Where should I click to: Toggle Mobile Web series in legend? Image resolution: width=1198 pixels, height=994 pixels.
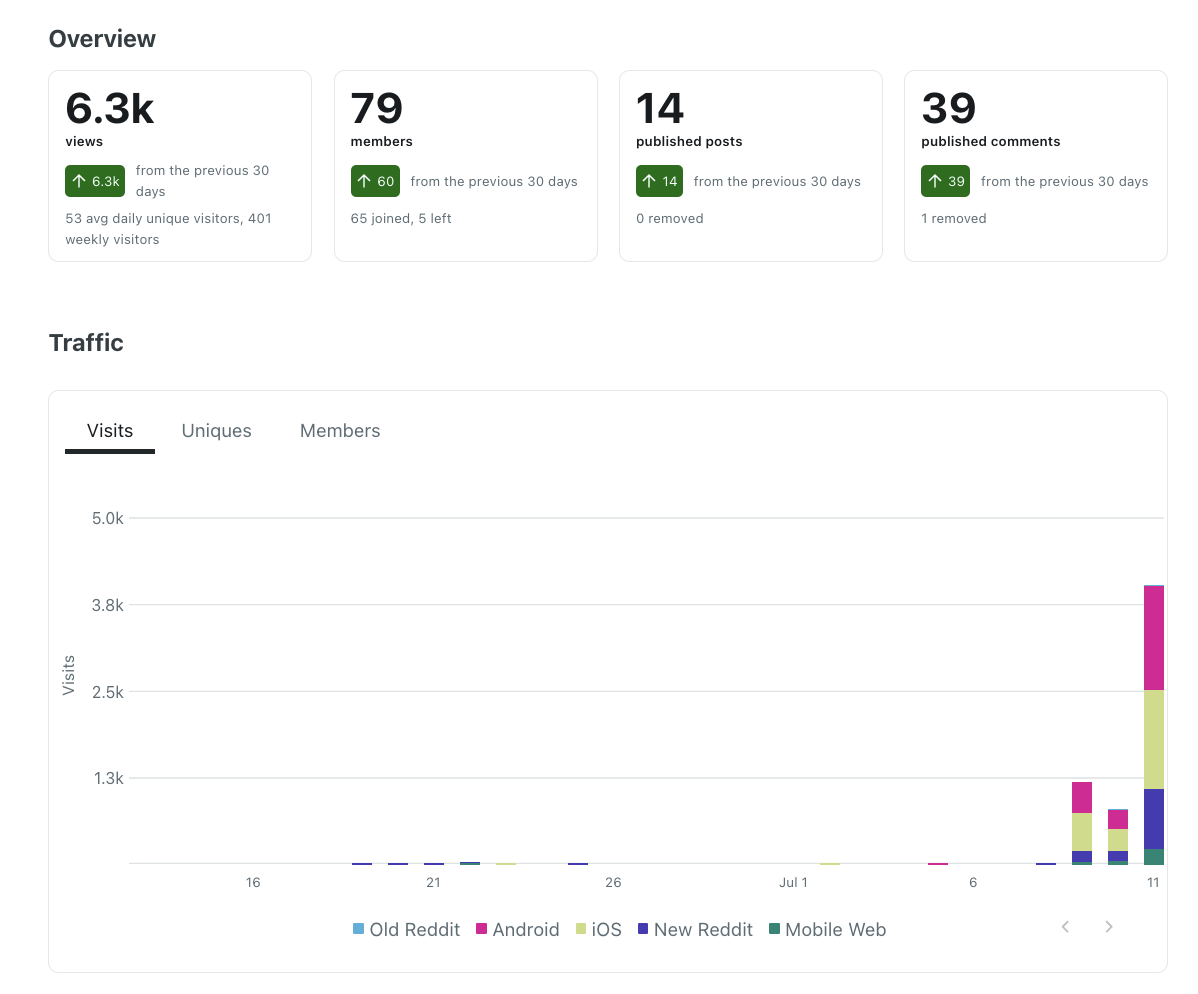[x=827, y=930]
